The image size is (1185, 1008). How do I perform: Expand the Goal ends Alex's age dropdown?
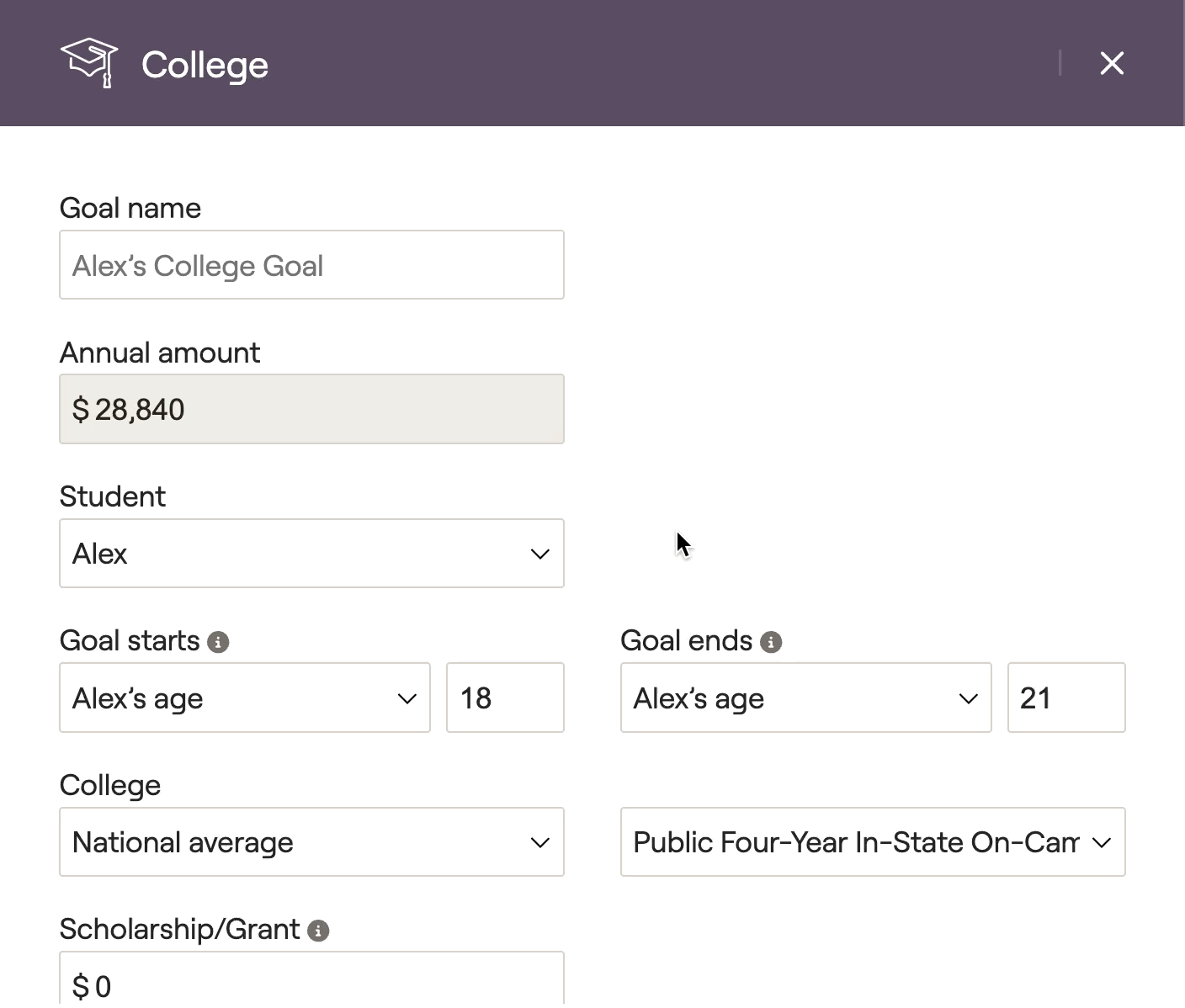(x=805, y=698)
